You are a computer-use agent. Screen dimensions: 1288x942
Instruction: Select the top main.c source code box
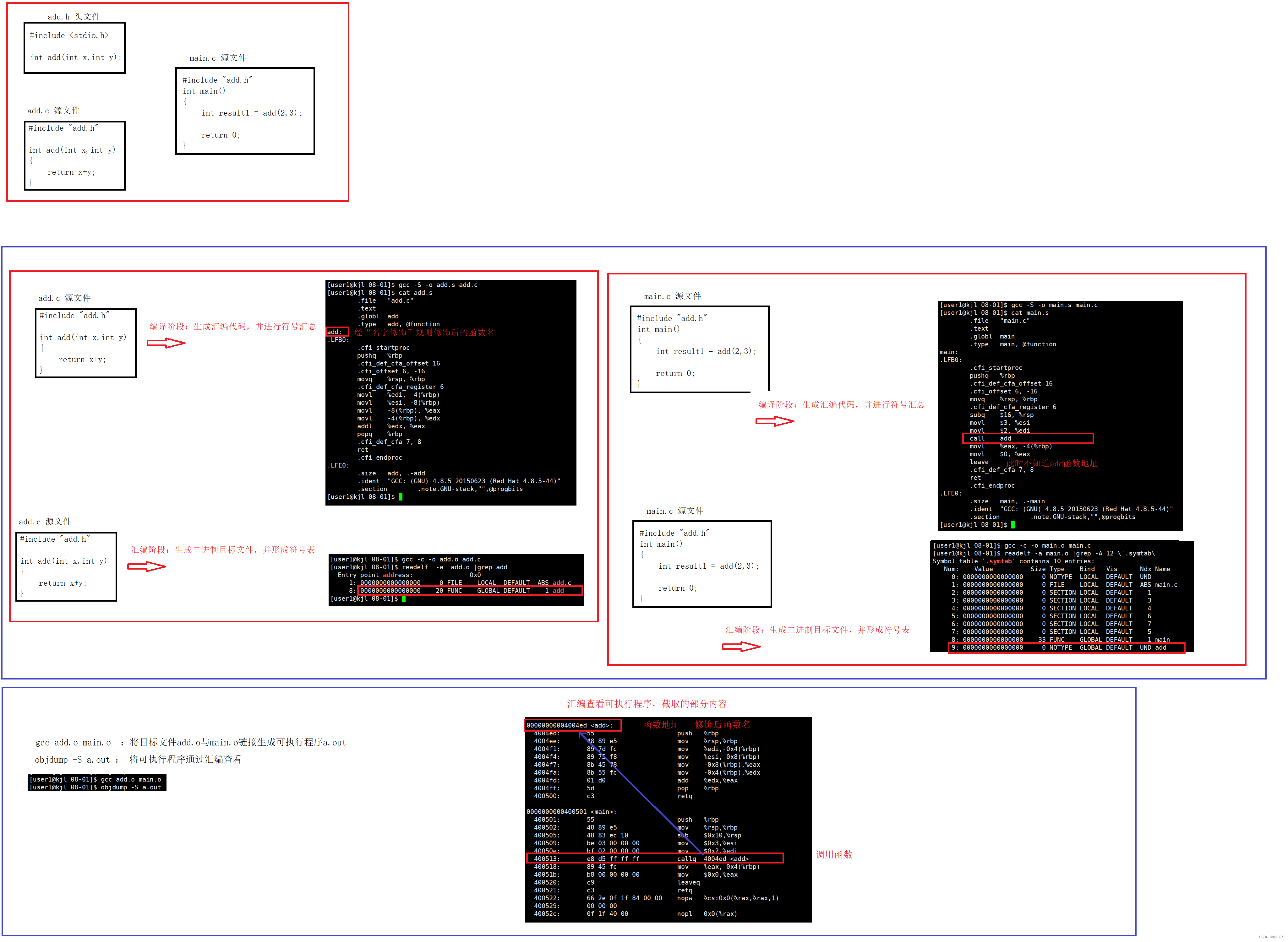pyautogui.click(x=245, y=111)
